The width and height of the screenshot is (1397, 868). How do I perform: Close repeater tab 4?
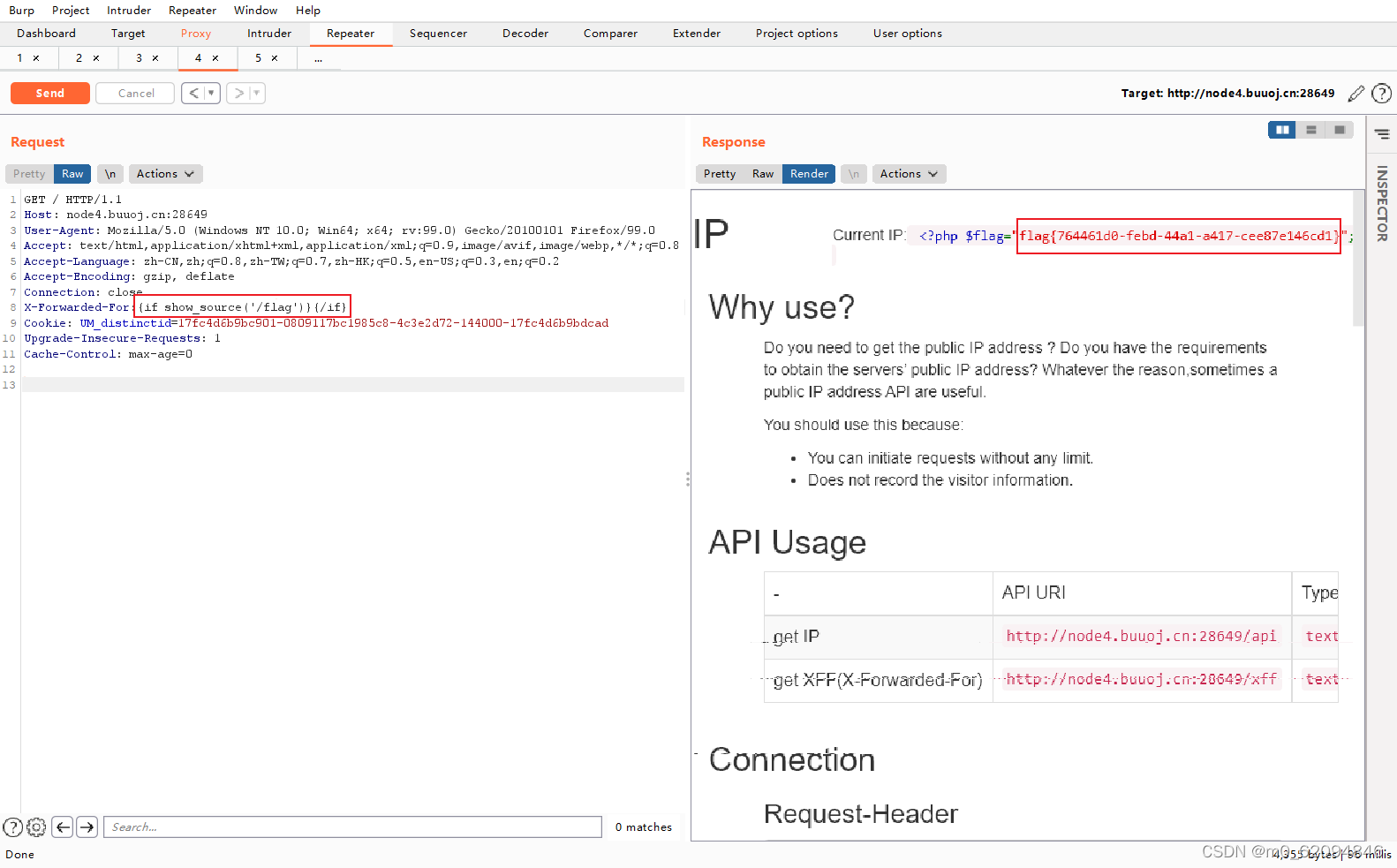tap(215, 58)
